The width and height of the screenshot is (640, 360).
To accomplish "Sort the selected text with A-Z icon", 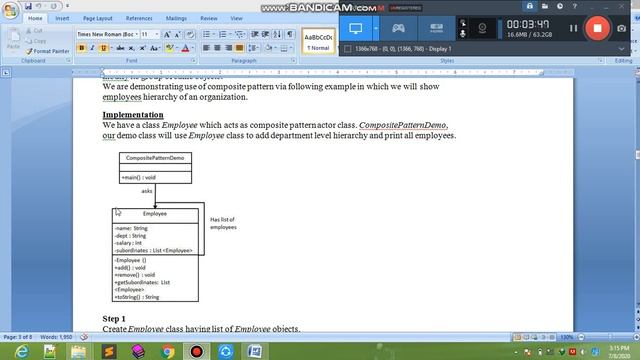I will point(277,34).
